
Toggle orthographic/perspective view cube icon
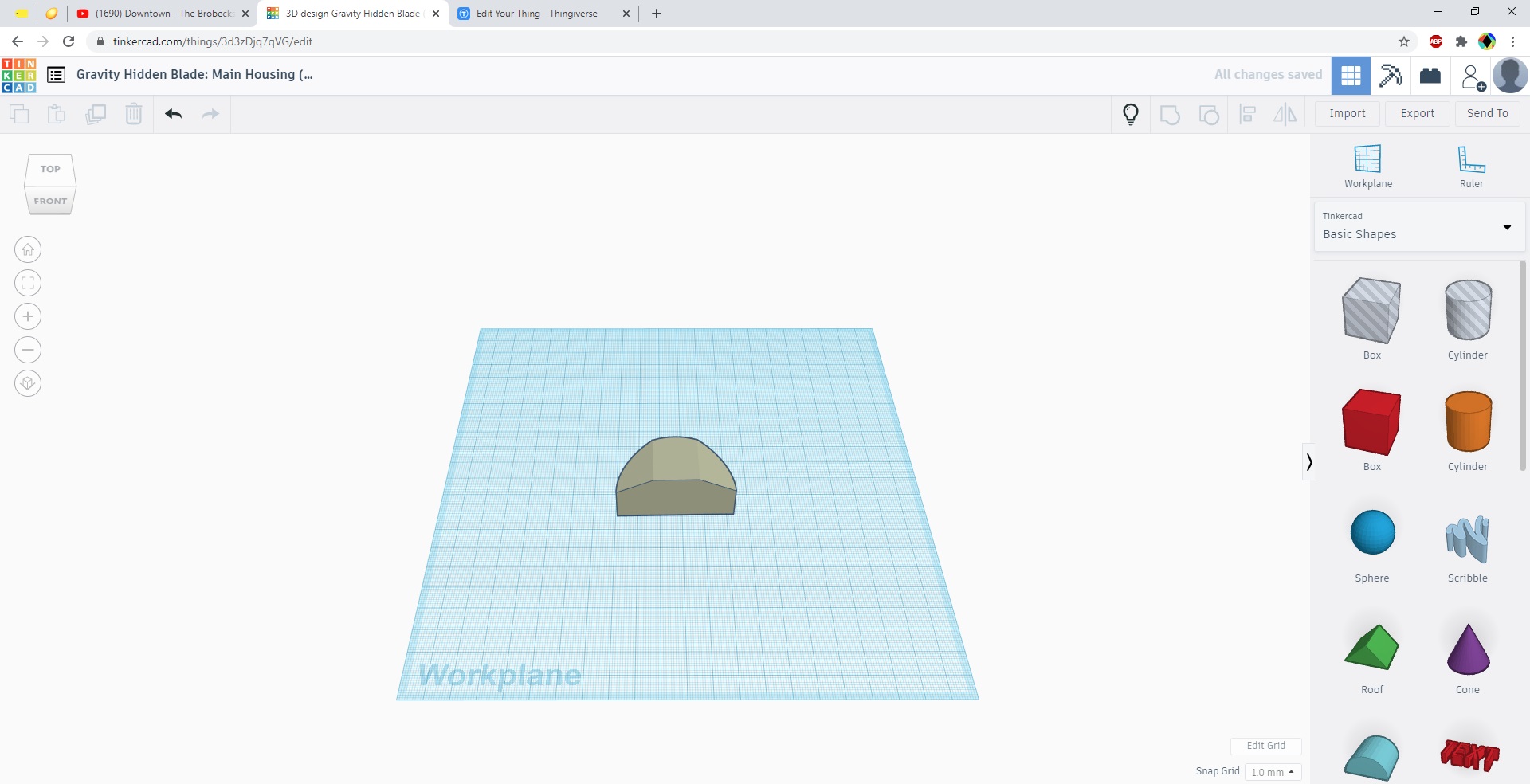pyautogui.click(x=28, y=383)
